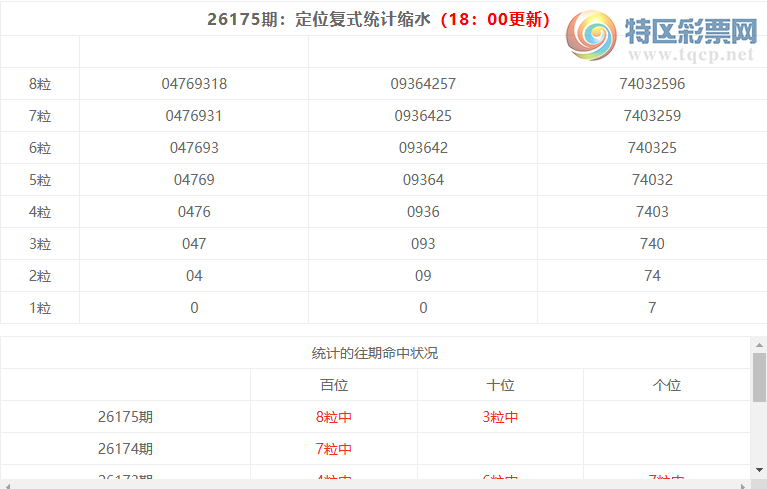767x489 pixels.
Task: Select the '3粒' row label
Action: 40,244
